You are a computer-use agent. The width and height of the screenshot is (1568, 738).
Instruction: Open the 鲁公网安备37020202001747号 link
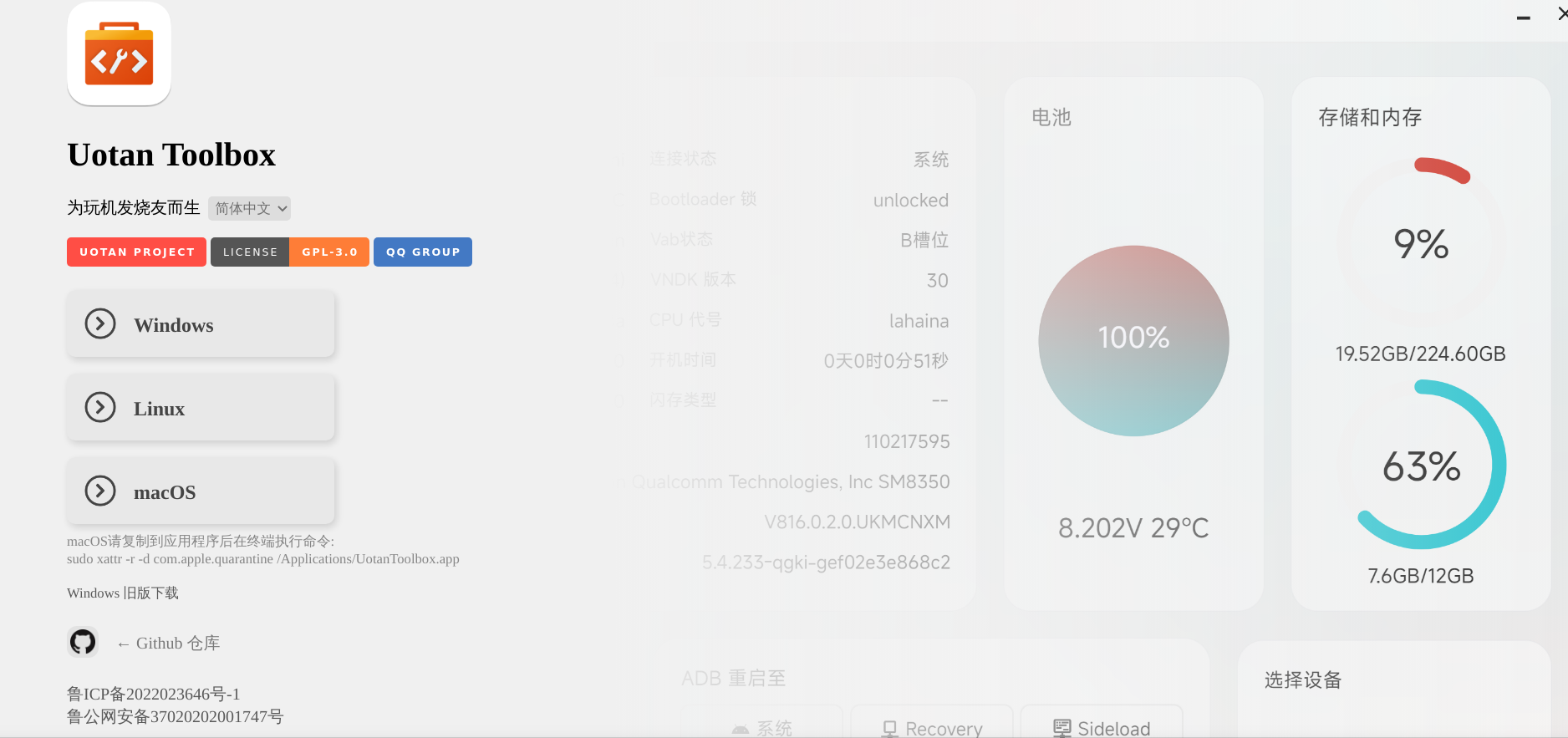coord(176,716)
